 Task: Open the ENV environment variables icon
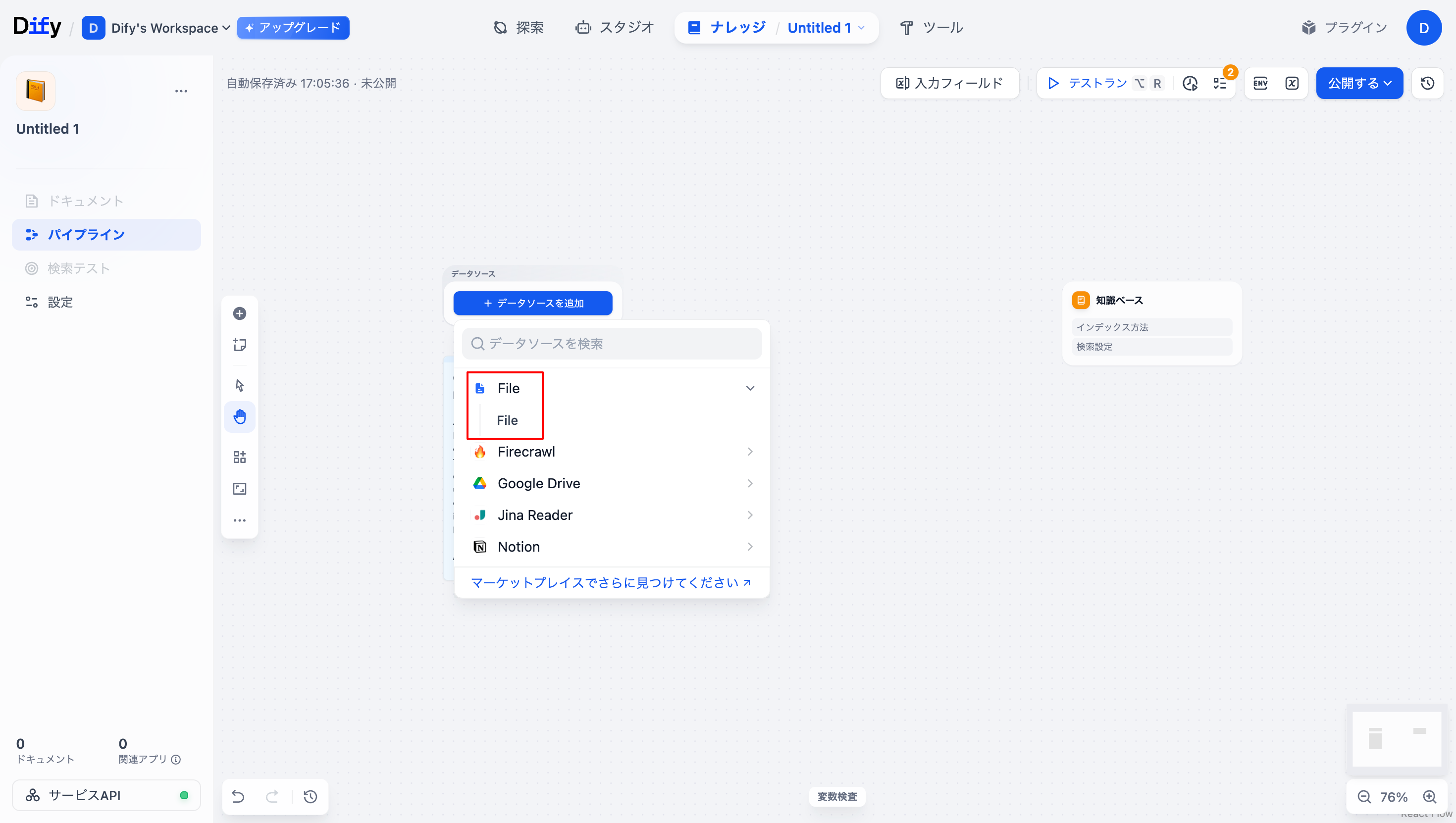click(x=1260, y=83)
